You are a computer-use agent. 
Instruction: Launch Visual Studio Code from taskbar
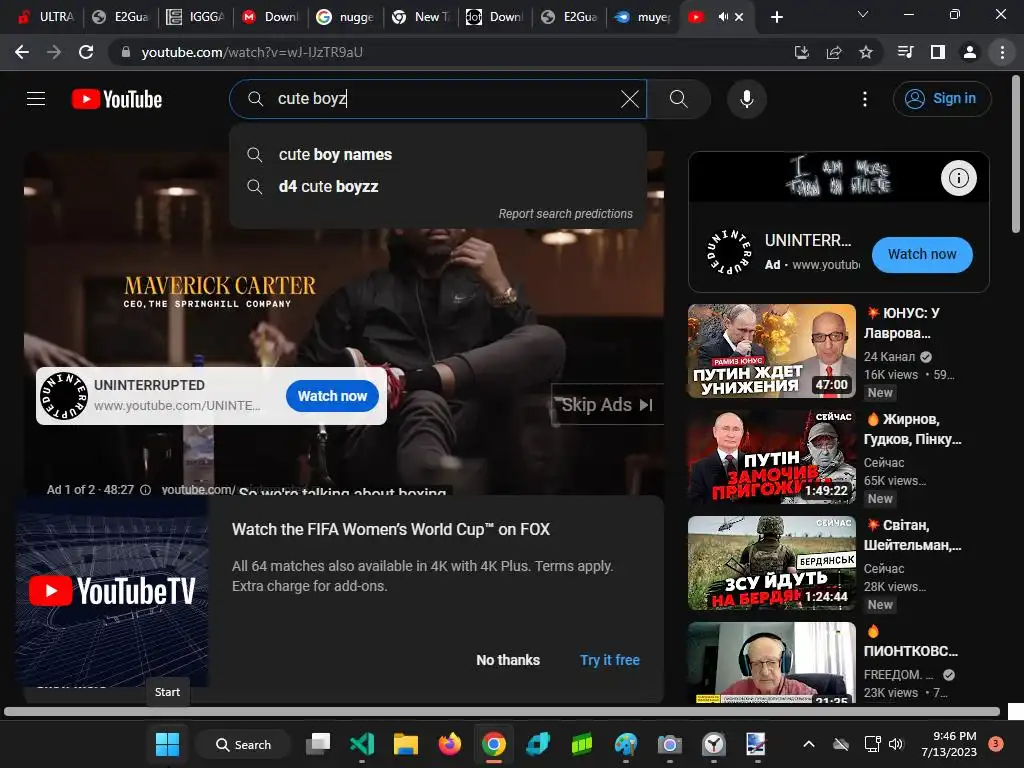coord(362,744)
